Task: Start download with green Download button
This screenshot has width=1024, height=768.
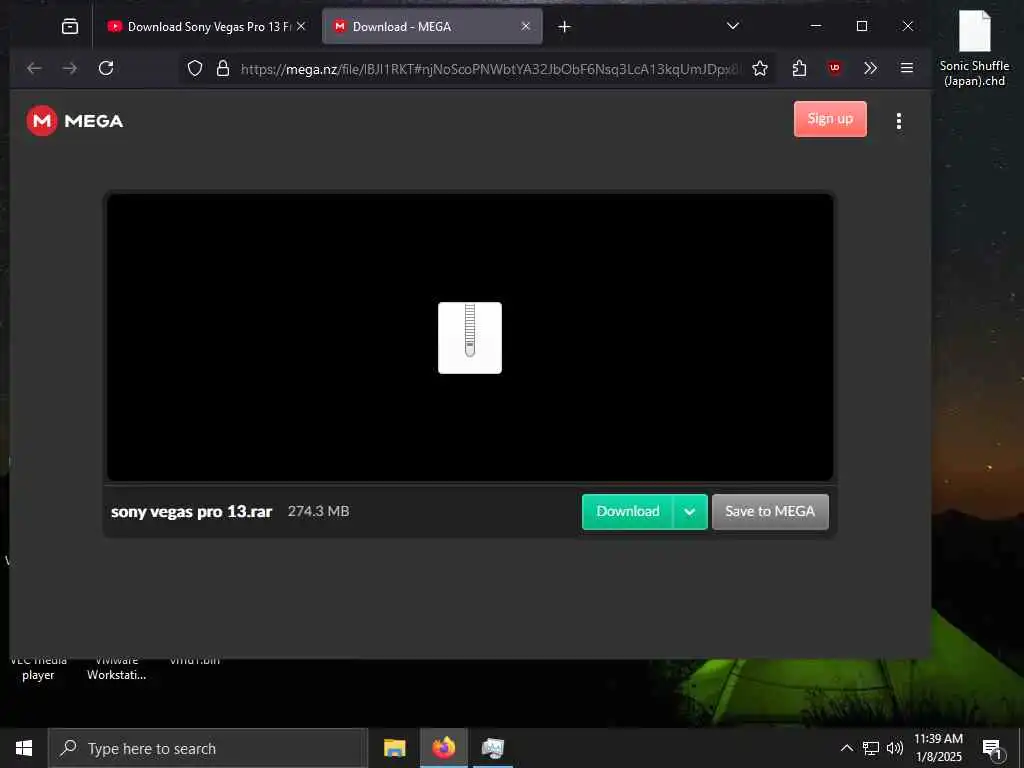Action: pyautogui.click(x=628, y=511)
